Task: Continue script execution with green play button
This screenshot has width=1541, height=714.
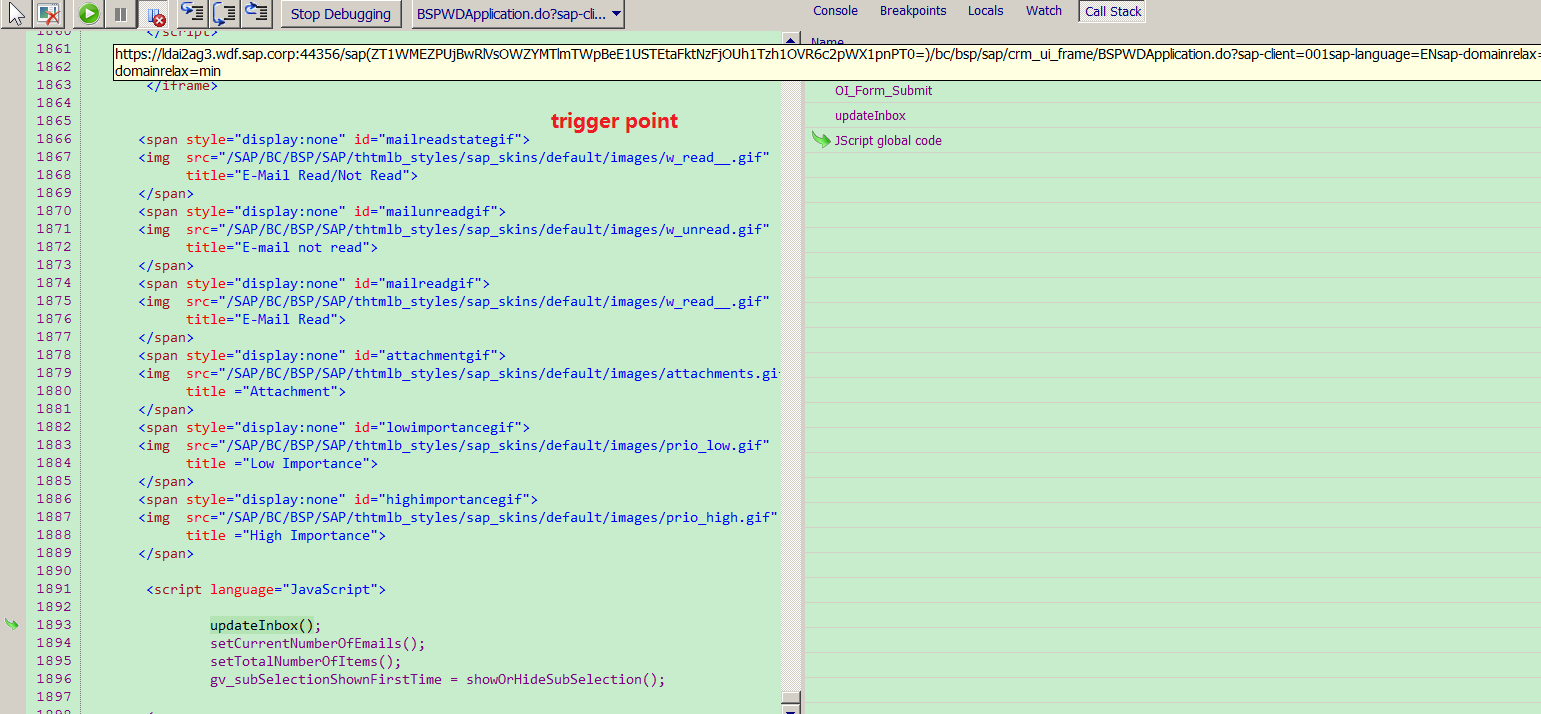Action: 89,14
